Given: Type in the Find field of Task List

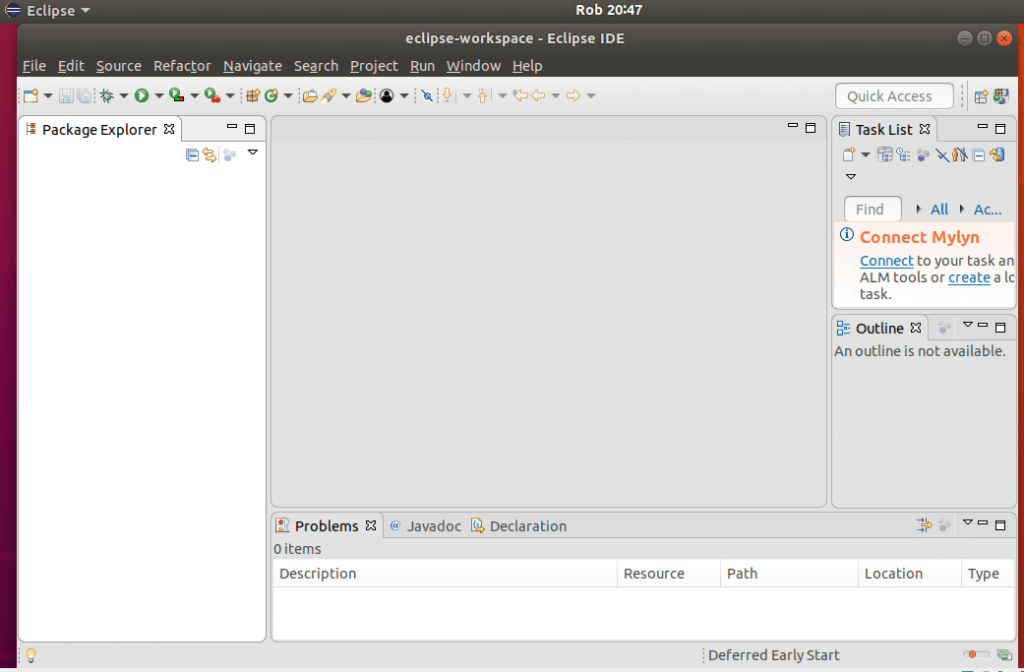Looking at the screenshot, I should (871, 209).
